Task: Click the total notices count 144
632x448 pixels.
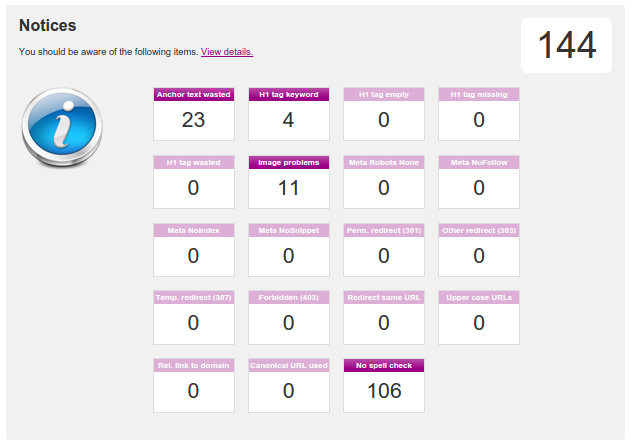Action: coord(566,45)
